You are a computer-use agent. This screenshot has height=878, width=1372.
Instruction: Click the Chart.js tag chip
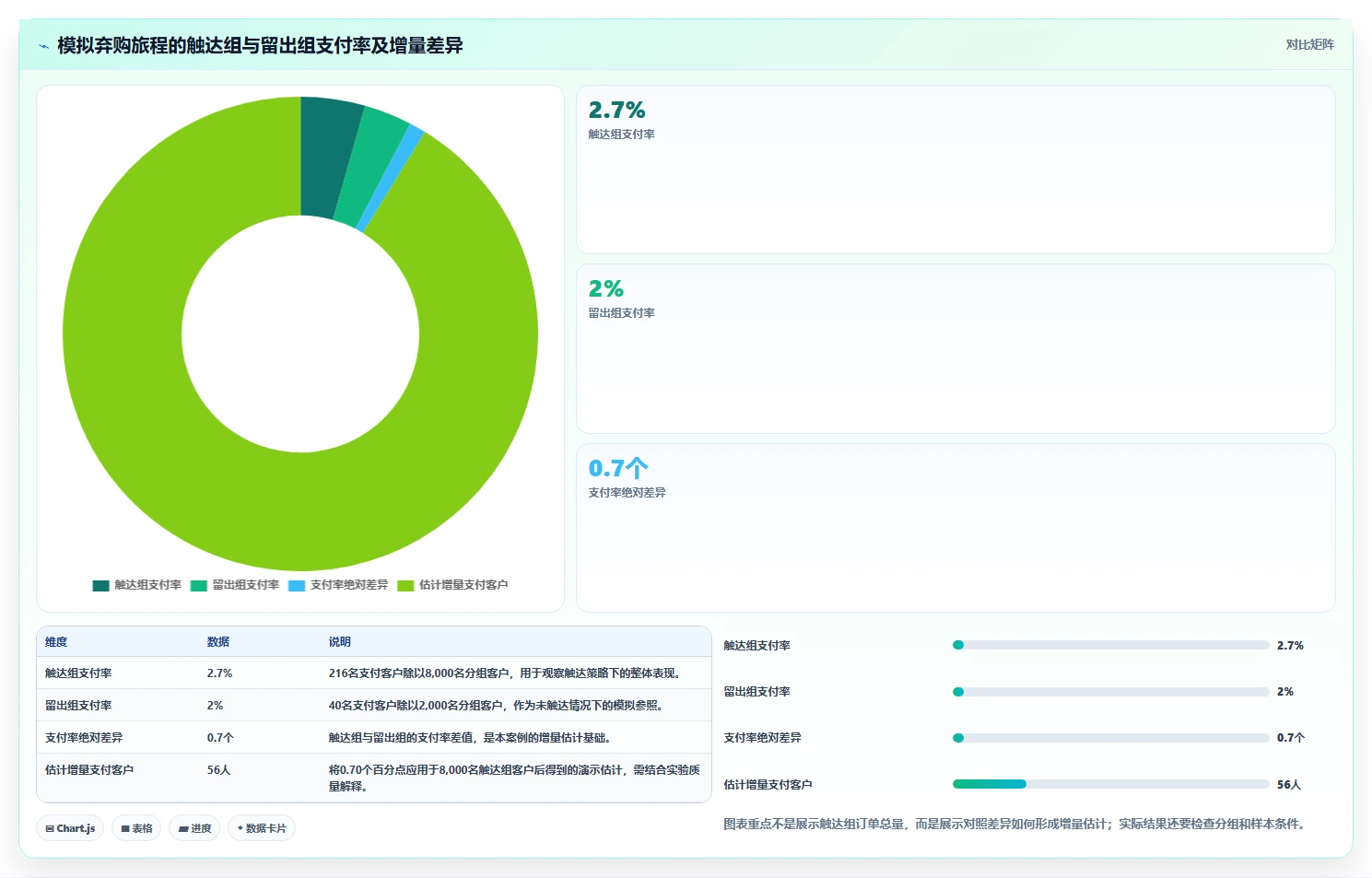(x=71, y=828)
